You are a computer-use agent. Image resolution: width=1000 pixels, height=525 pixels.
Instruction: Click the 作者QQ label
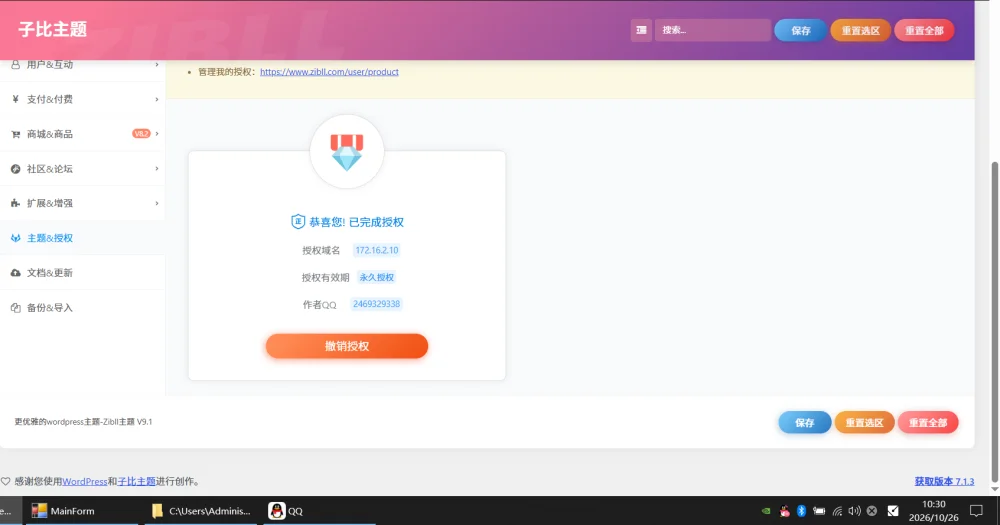[320, 305]
